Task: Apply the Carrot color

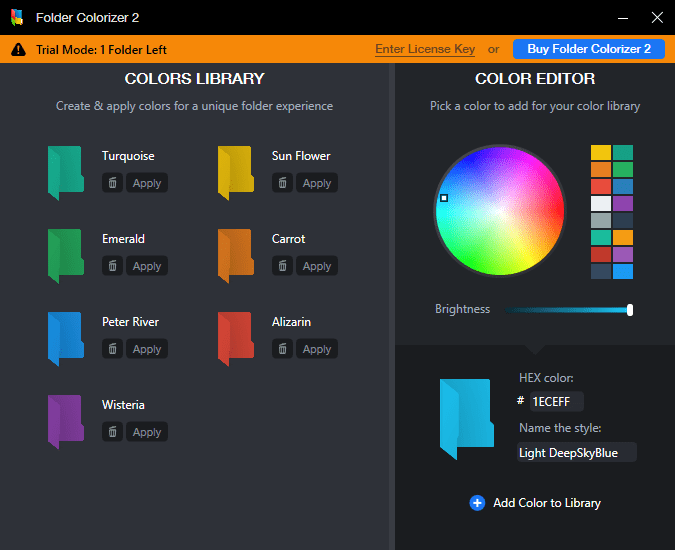Action: click(316, 266)
